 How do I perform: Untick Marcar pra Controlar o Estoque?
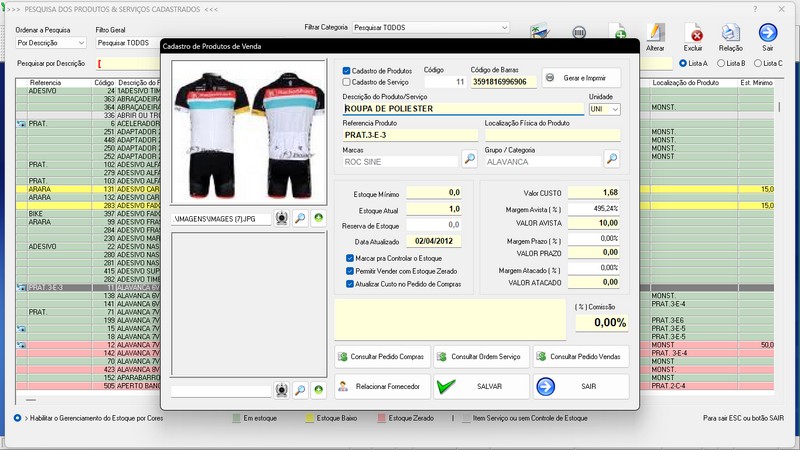tap(348, 258)
